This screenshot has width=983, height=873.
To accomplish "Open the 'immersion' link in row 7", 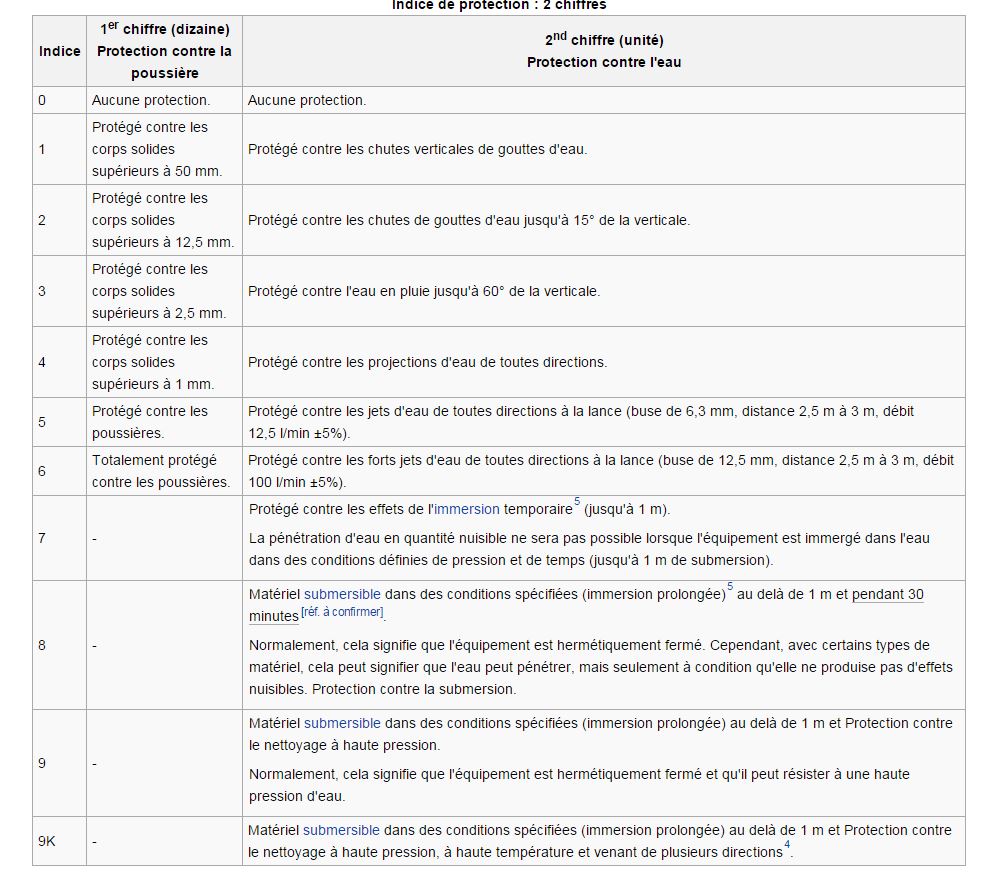I will click(x=466, y=509).
